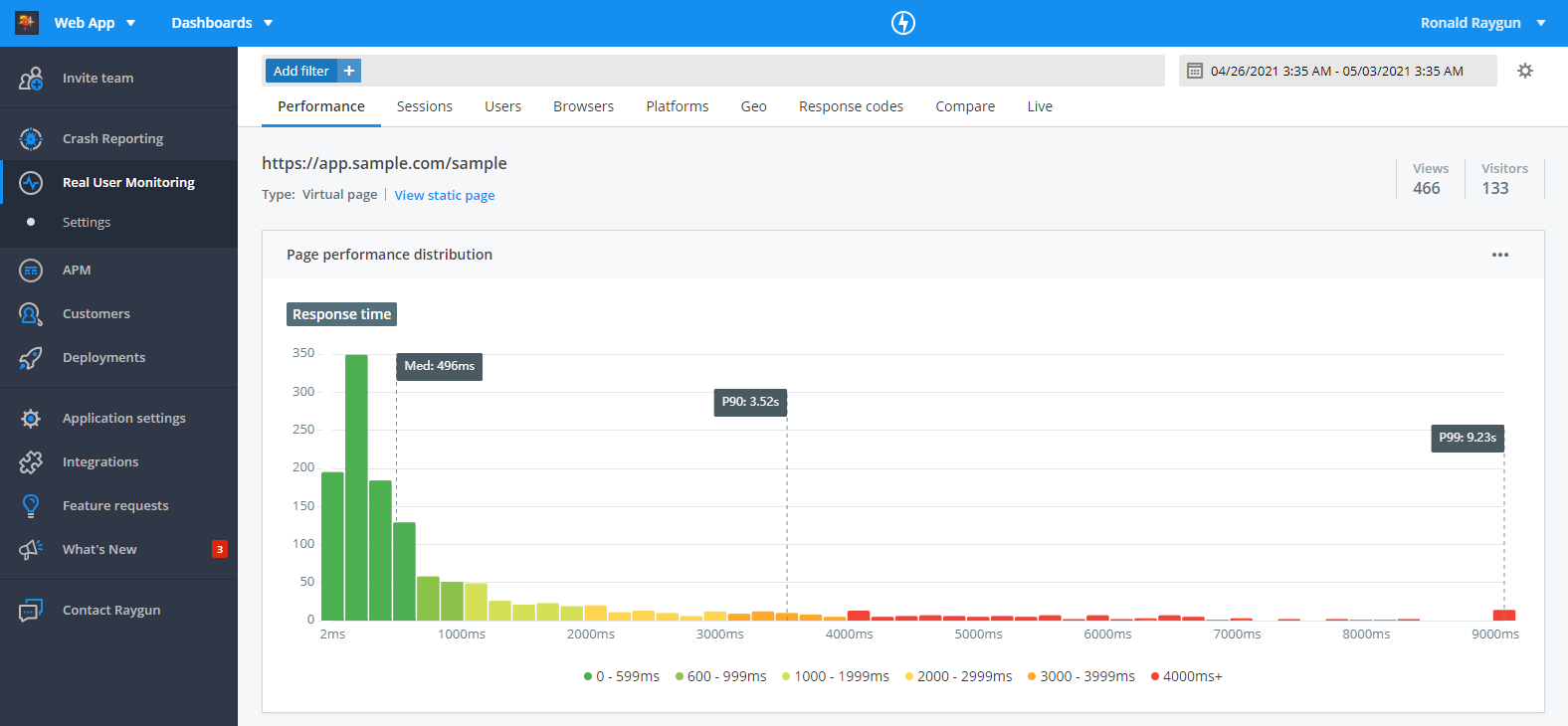Click the settings gear beside date range
1568x726 pixels.
pos(1525,71)
